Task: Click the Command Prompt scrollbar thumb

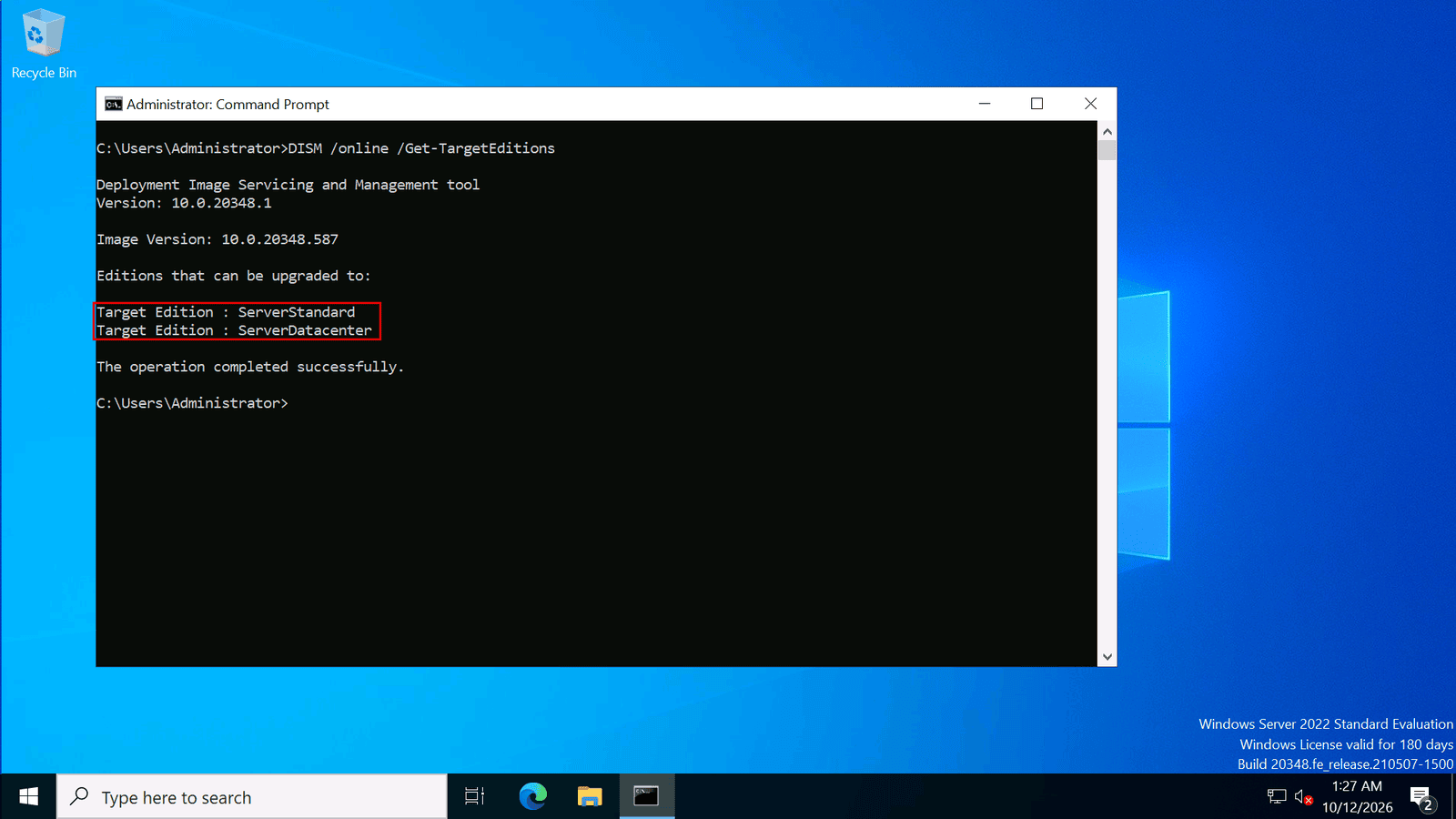Action: (1107, 151)
